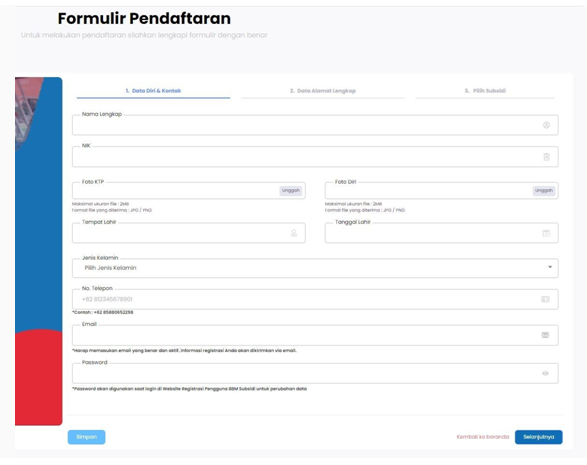The height and width of the screenshot is (465, 587).
Task: Switch to Data Alamat Lengkap tab
Action: coord(323,91)
